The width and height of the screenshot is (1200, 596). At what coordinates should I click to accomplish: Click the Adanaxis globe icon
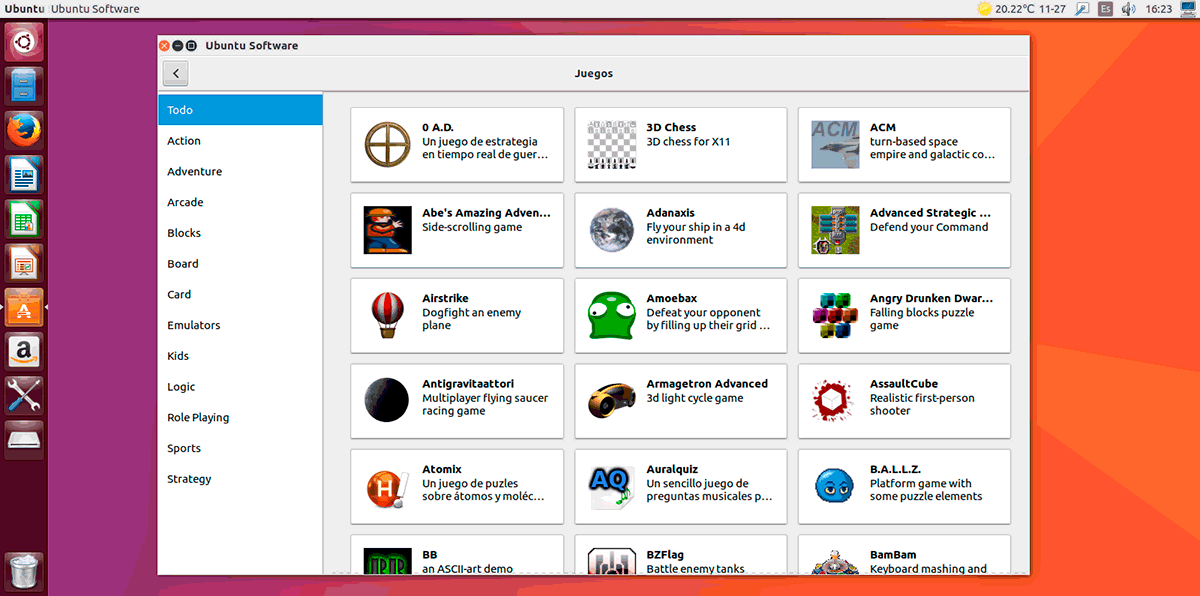(611, 231)
